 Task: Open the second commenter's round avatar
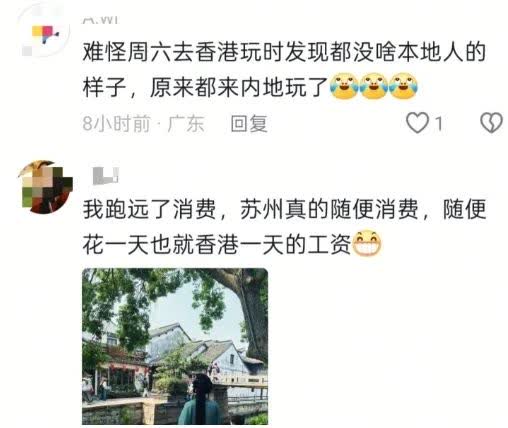pos(45,187)
